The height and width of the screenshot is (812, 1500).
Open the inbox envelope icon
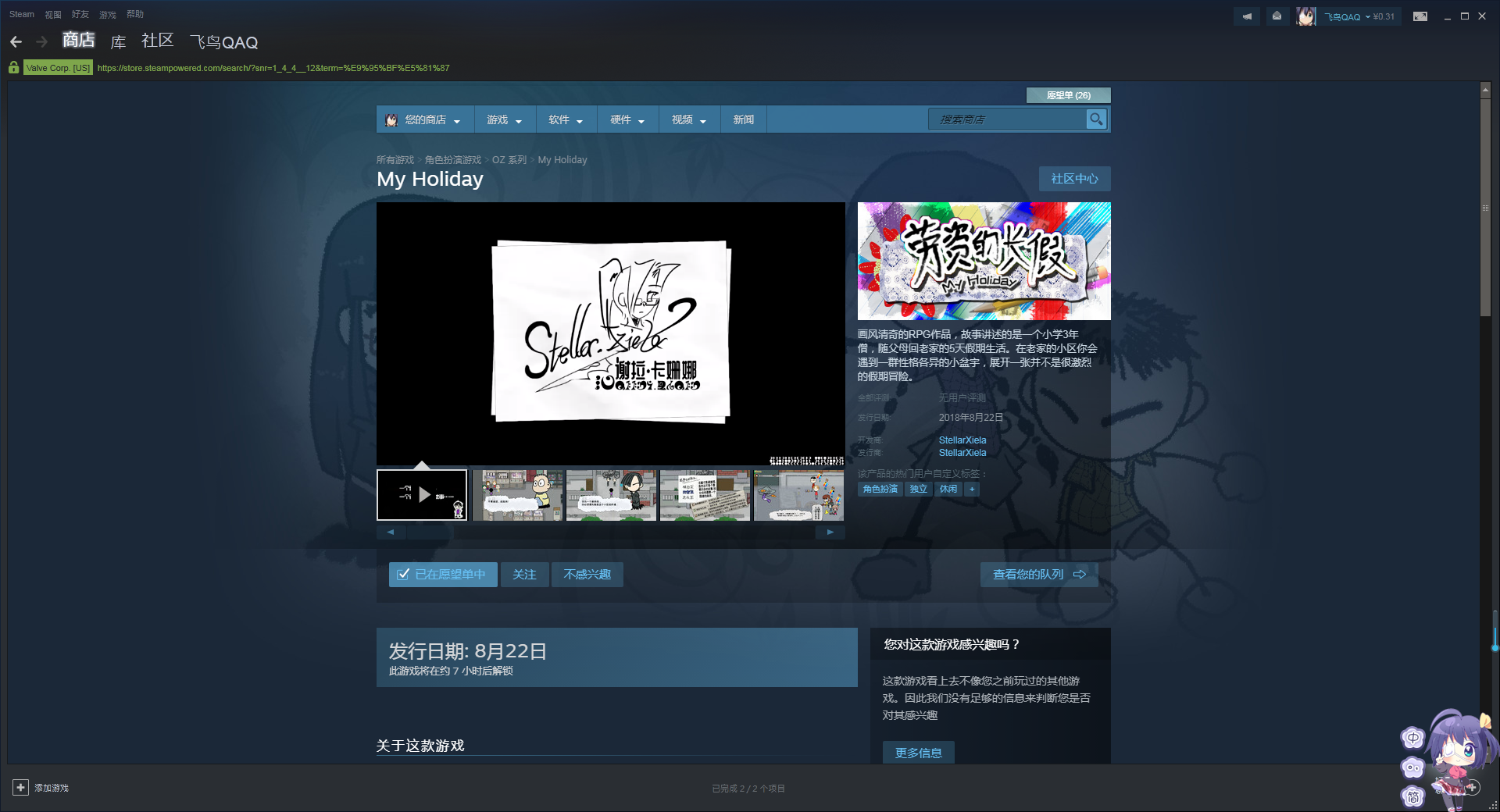pyautogui.click(x=1277, y=16)
